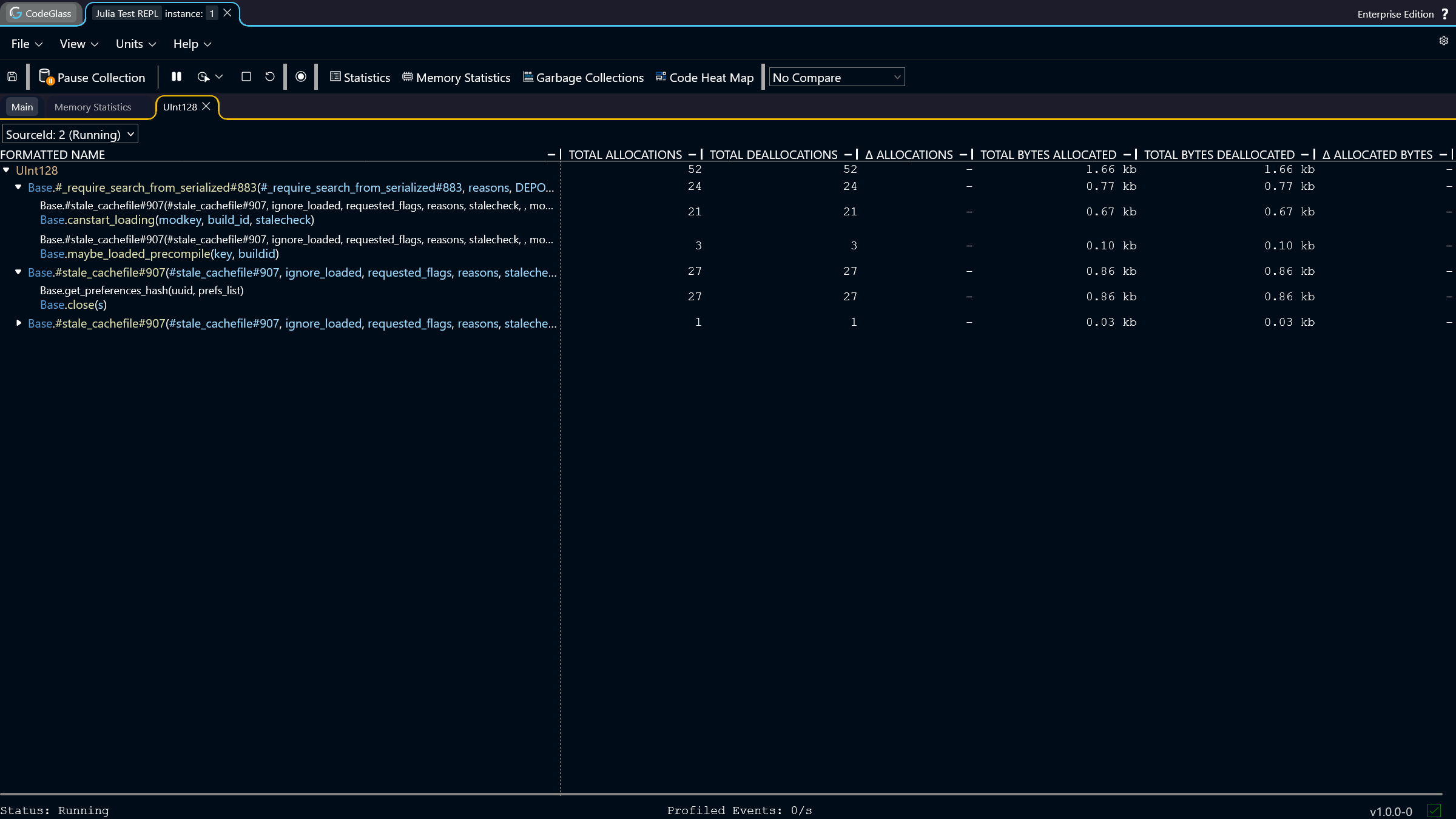The image size is (1456, 819).
Task: Click the reset circular arrow icon
Action: [270, 77]
